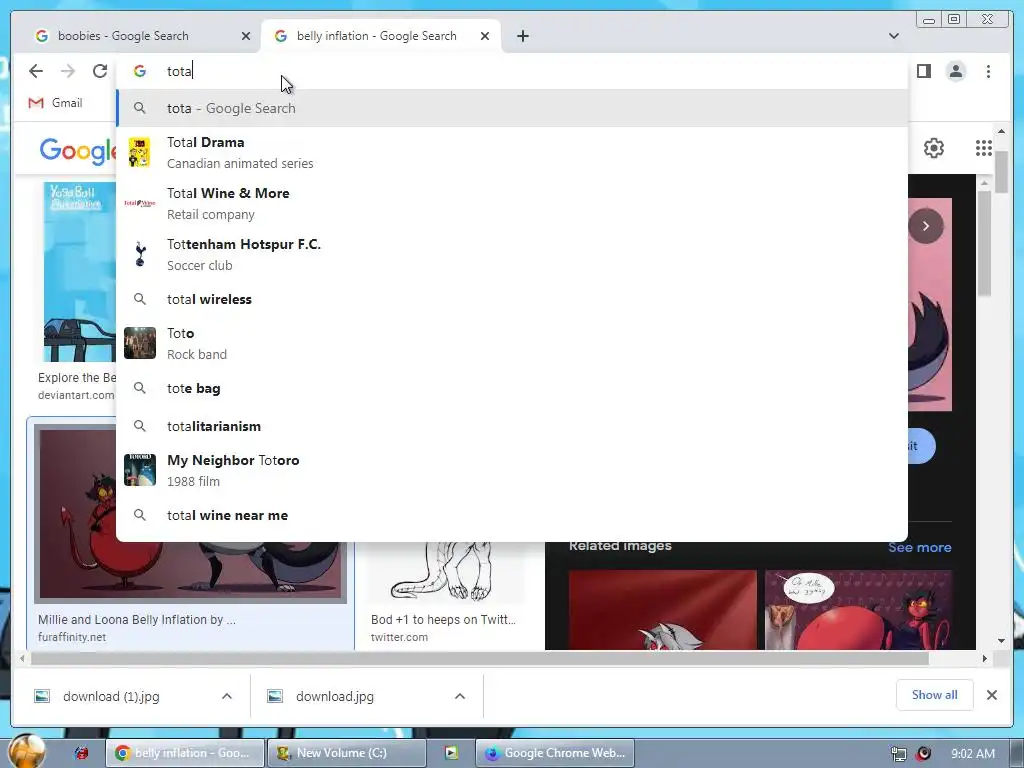Select the total wireless suggestion
This screenshot has height=768, width=1024.
click(x=511, y=299)
